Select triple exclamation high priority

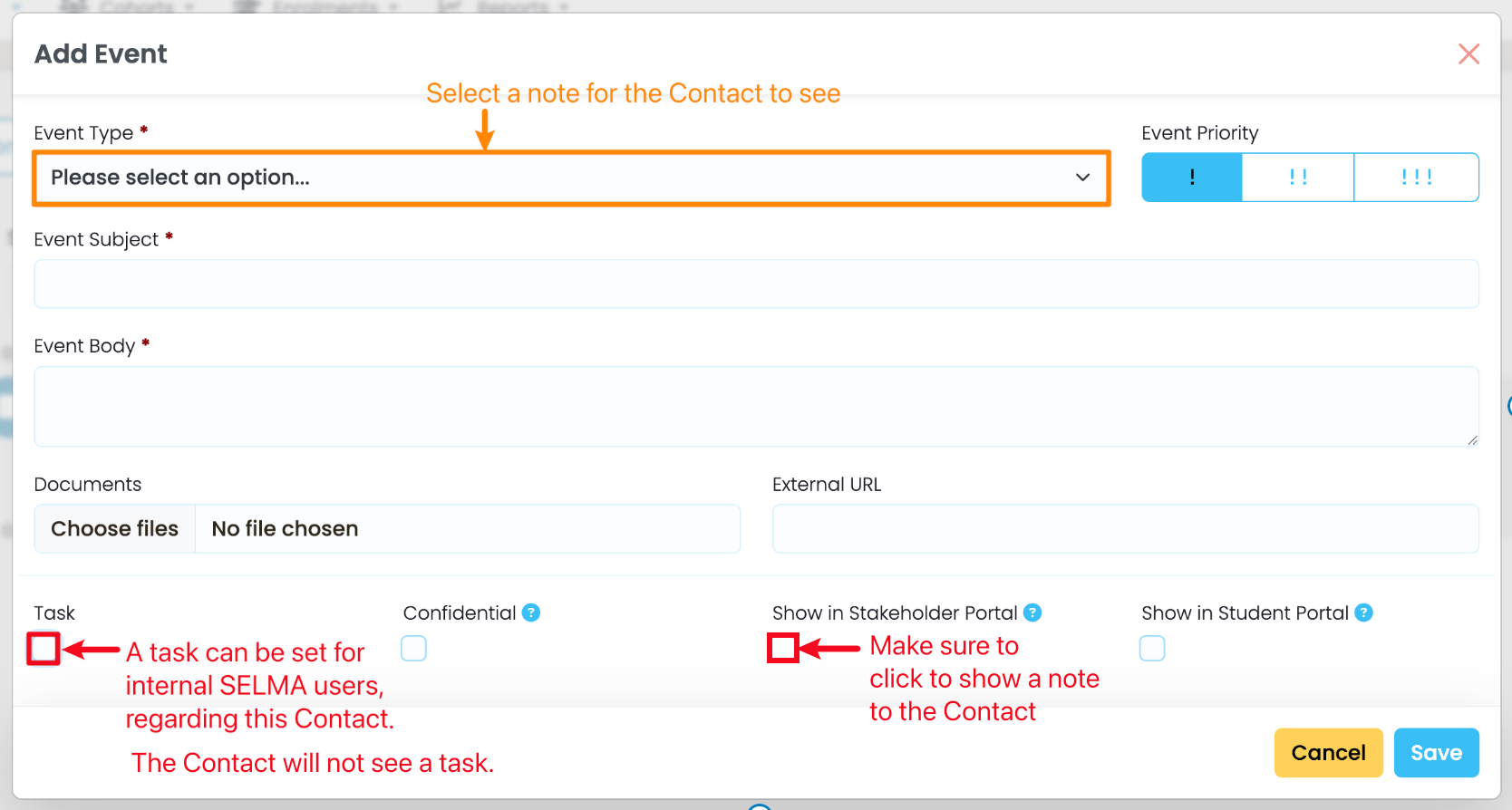point(1416,178)
